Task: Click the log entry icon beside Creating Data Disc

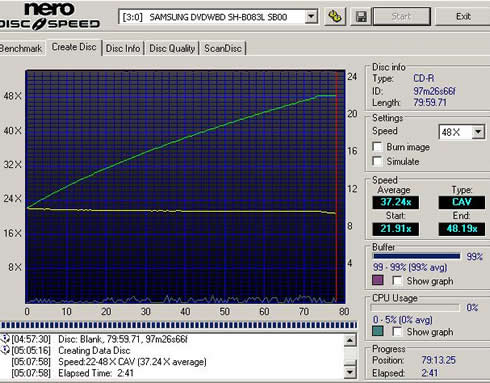Action: point(5,350)
